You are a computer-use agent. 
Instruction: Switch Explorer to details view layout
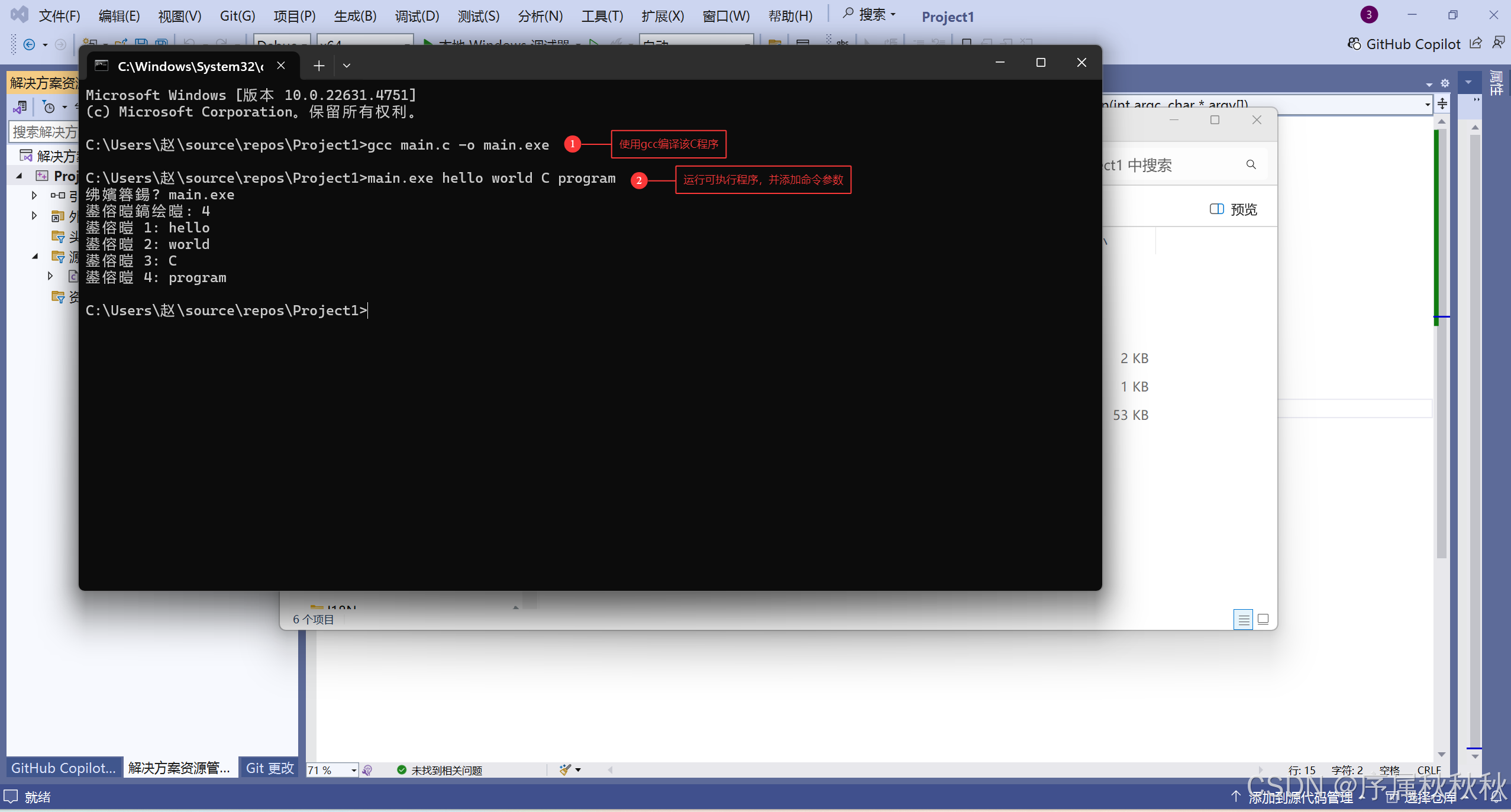pyautogui.click(x=1243, y=619)
